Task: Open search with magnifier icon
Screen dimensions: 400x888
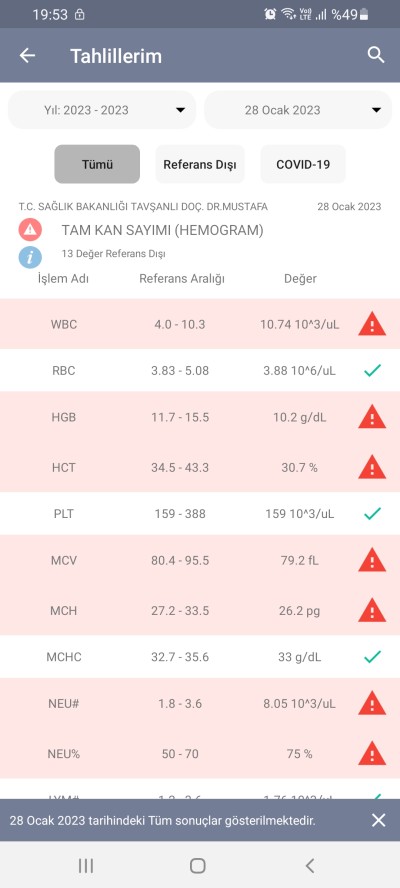Action: pyautogui.click(x=376, y=55)
